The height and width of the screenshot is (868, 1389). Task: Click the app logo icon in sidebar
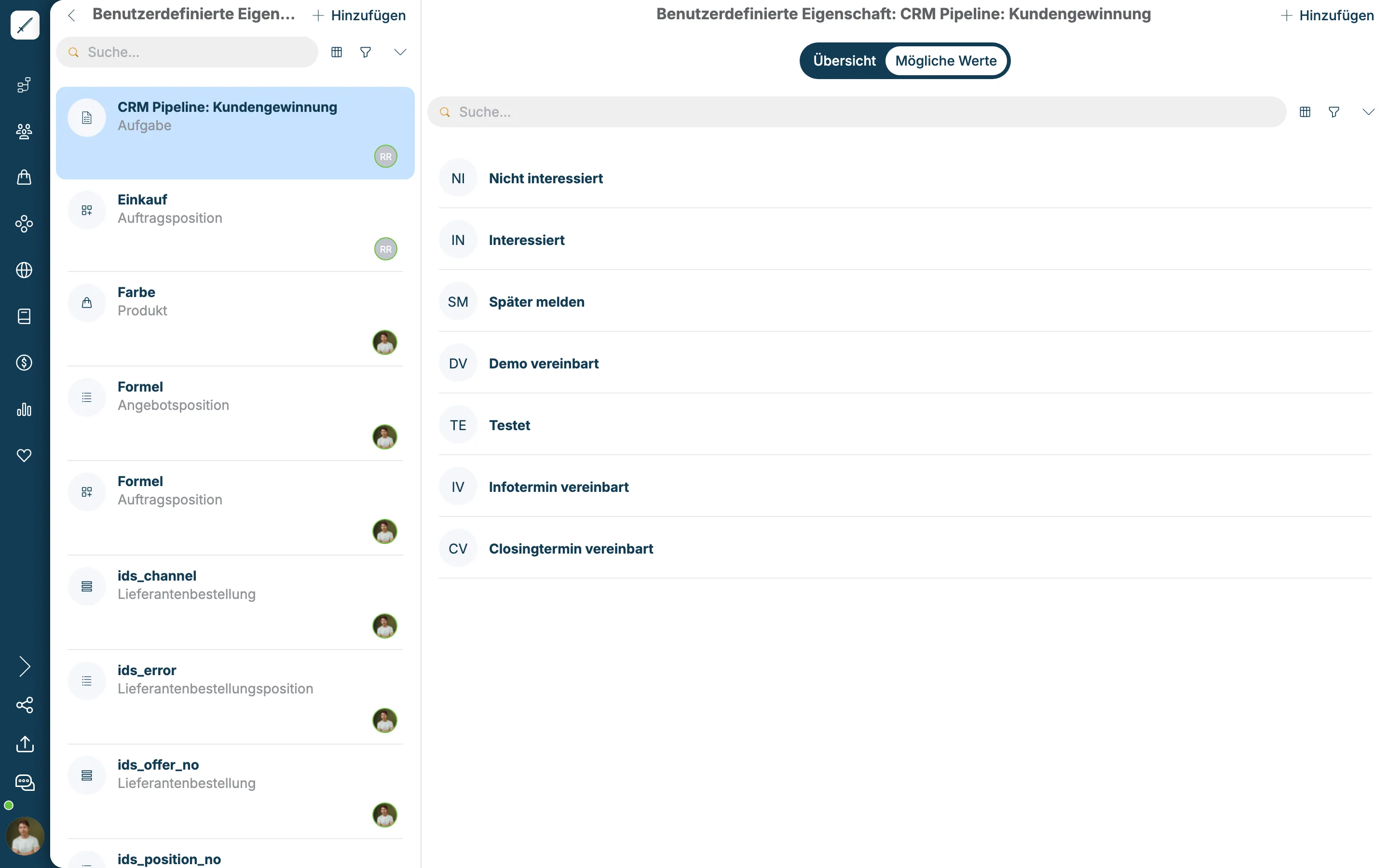pos(25,25)
